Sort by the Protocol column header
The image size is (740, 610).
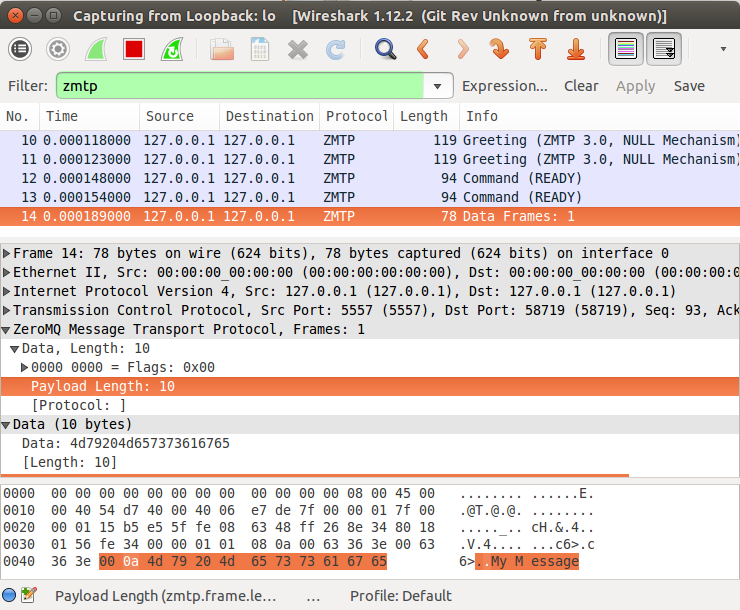coord(357,116)
